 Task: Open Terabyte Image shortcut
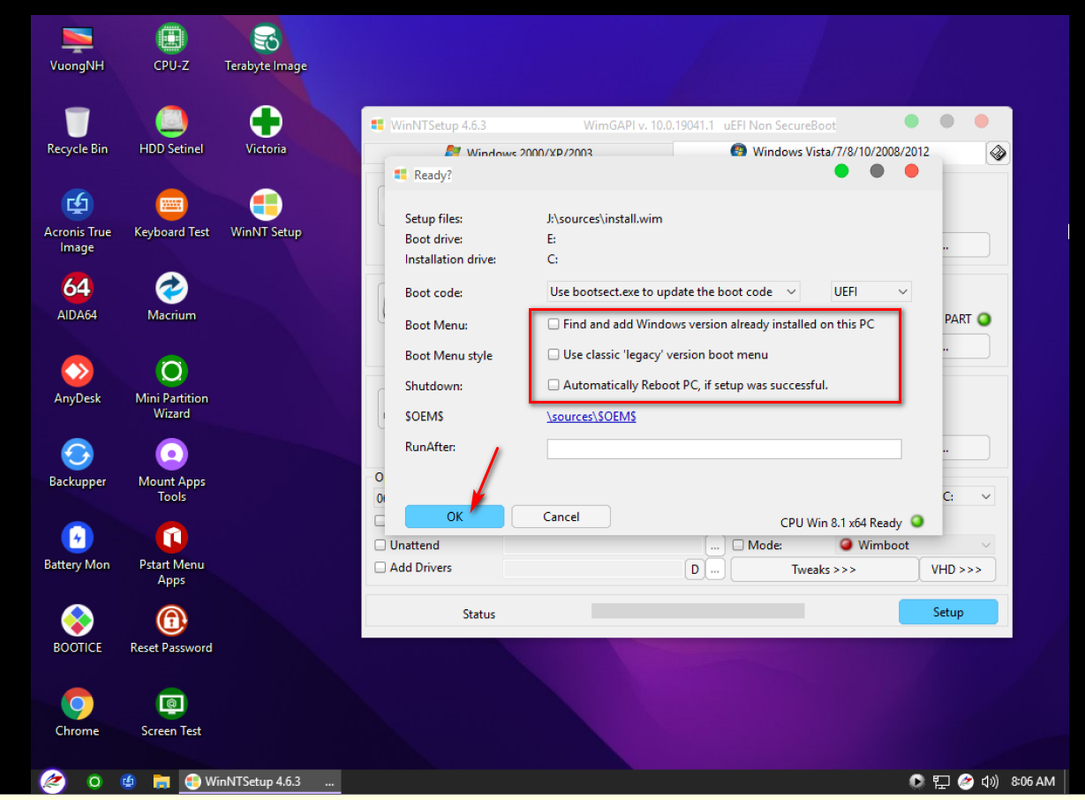click(266, 48)
